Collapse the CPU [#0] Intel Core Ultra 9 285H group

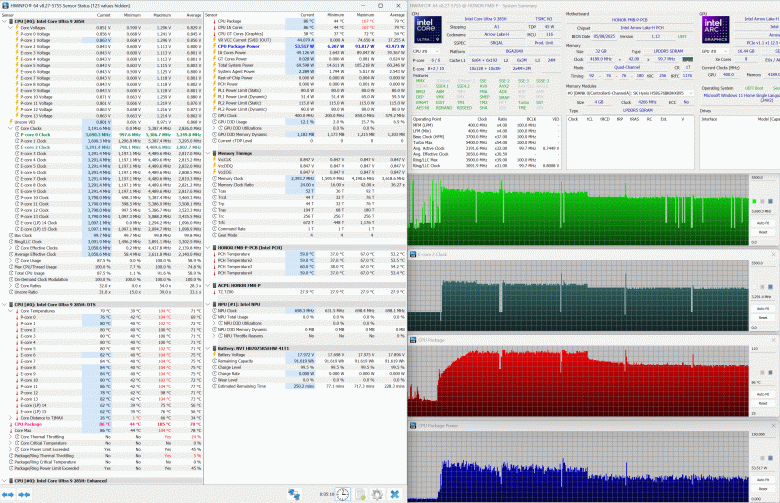(x=4, y=21)
